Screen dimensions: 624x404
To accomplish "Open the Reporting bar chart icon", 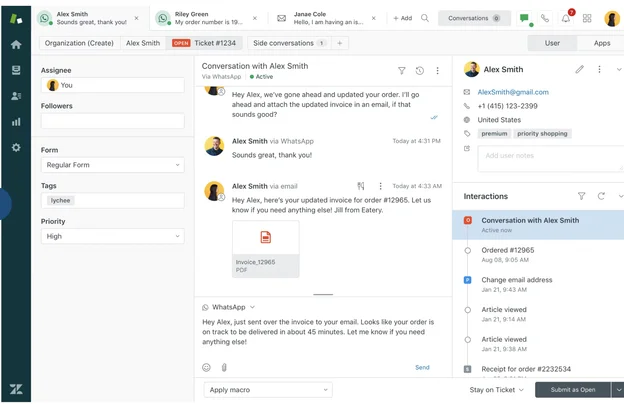I will [x=16, y=122].
